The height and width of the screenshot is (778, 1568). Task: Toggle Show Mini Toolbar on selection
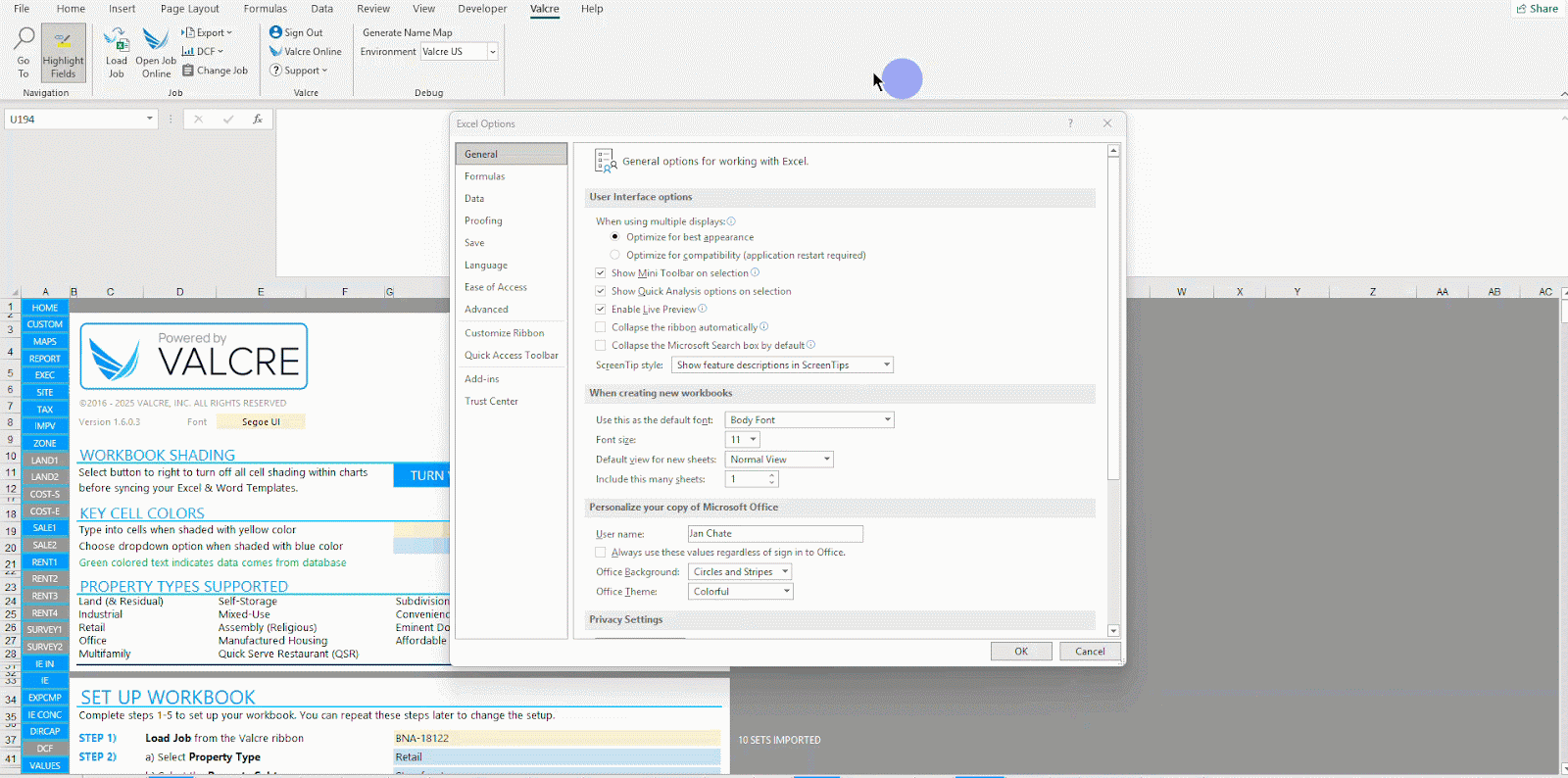point(601,273)
